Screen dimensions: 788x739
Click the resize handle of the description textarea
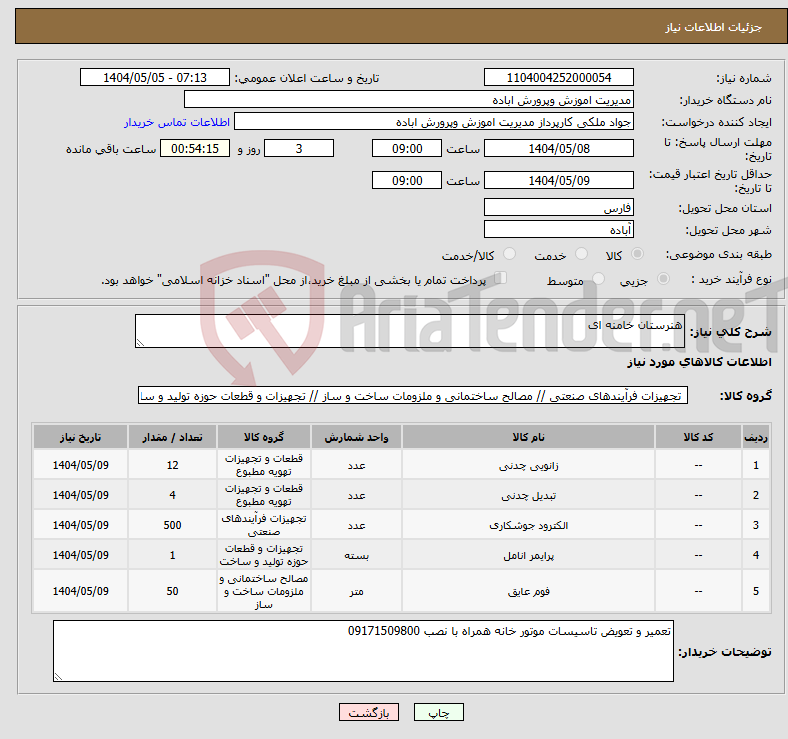(140, 343)
